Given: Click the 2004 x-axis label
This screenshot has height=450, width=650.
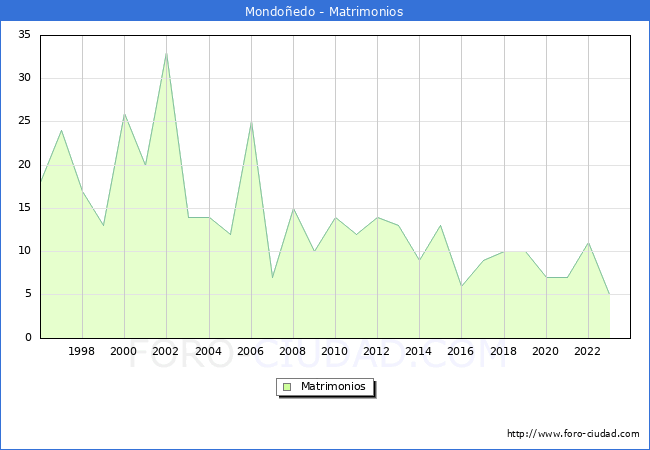Looking at the screenshot, I should point(209,351).
